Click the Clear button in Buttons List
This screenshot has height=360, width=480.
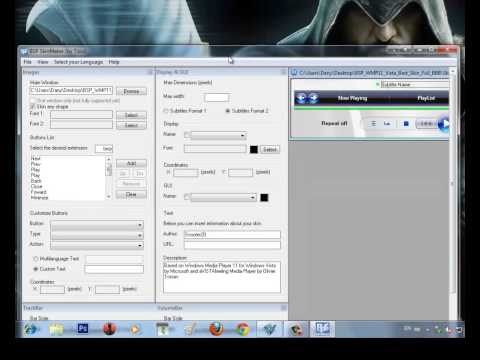(x=131, y=194)
